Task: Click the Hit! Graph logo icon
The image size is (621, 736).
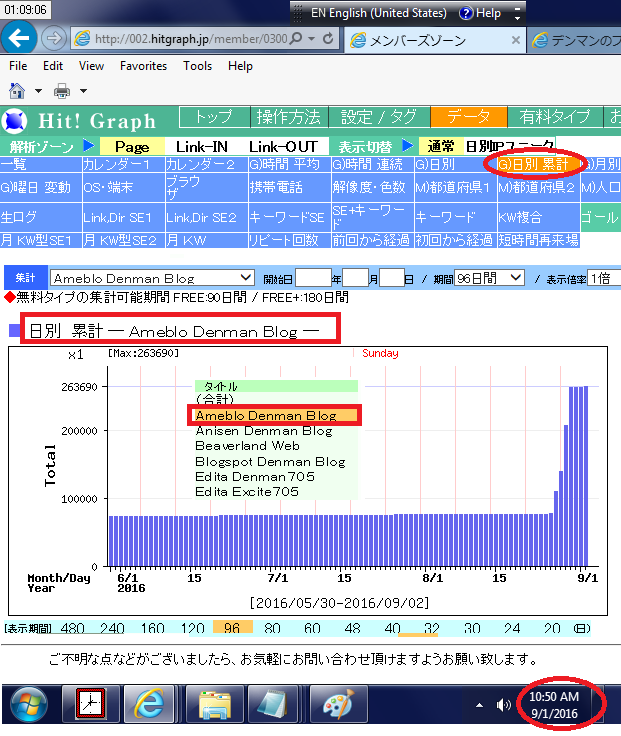Action: click(x=15, y=121)
